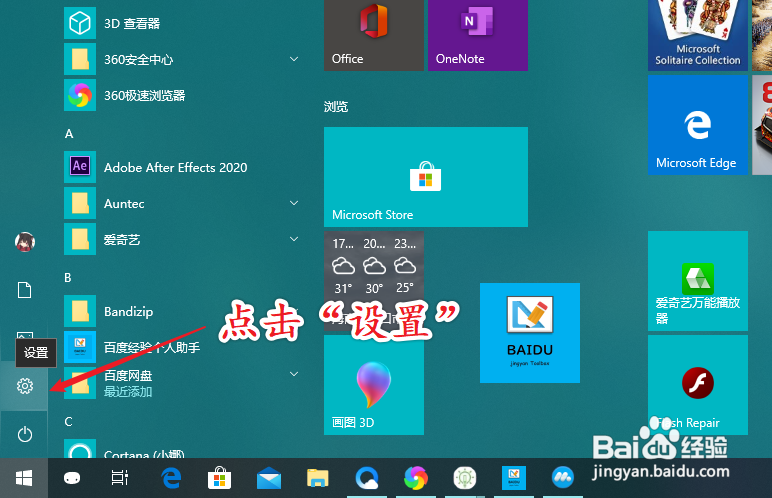This screenshot has width=772, height=498.
Task: Open Cortana search on taskbar
Action: (72, 478)
